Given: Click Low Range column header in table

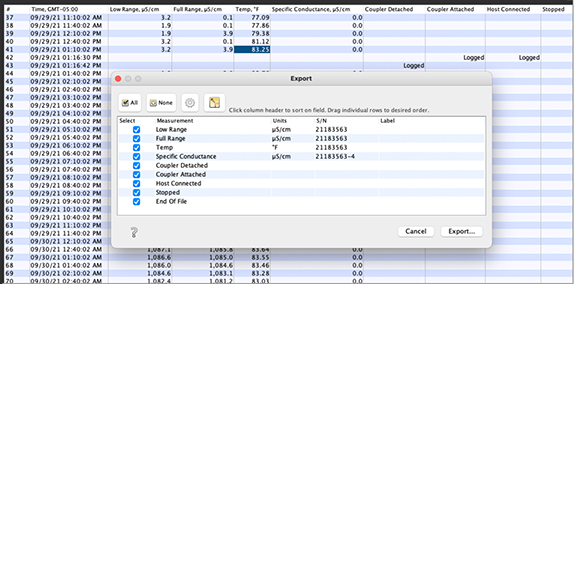Looking at the screenshot, I should point(135,9).
